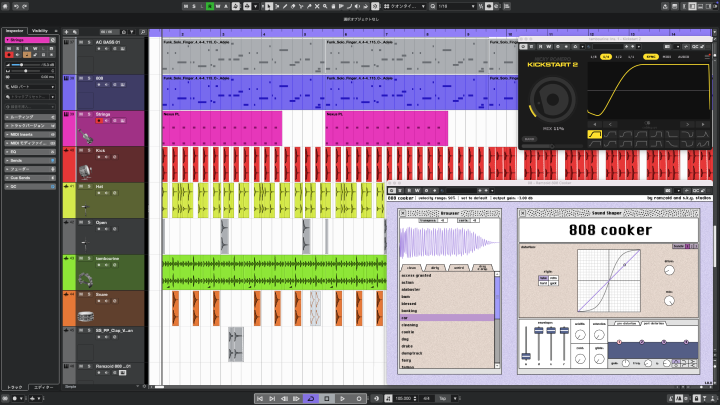720x405 pixels.
Task: Toggle the green R read automation button
Action: point(210,6)
